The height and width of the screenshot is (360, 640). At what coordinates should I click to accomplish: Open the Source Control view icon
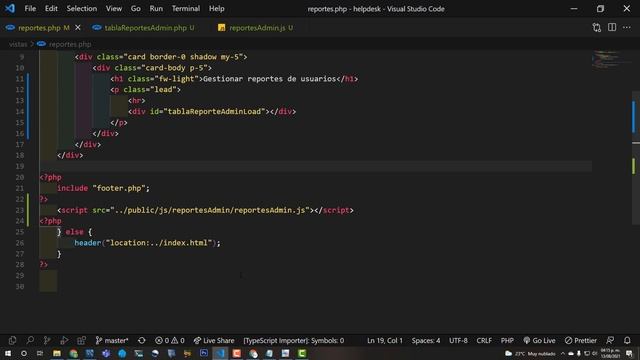(x=47, y=340)
